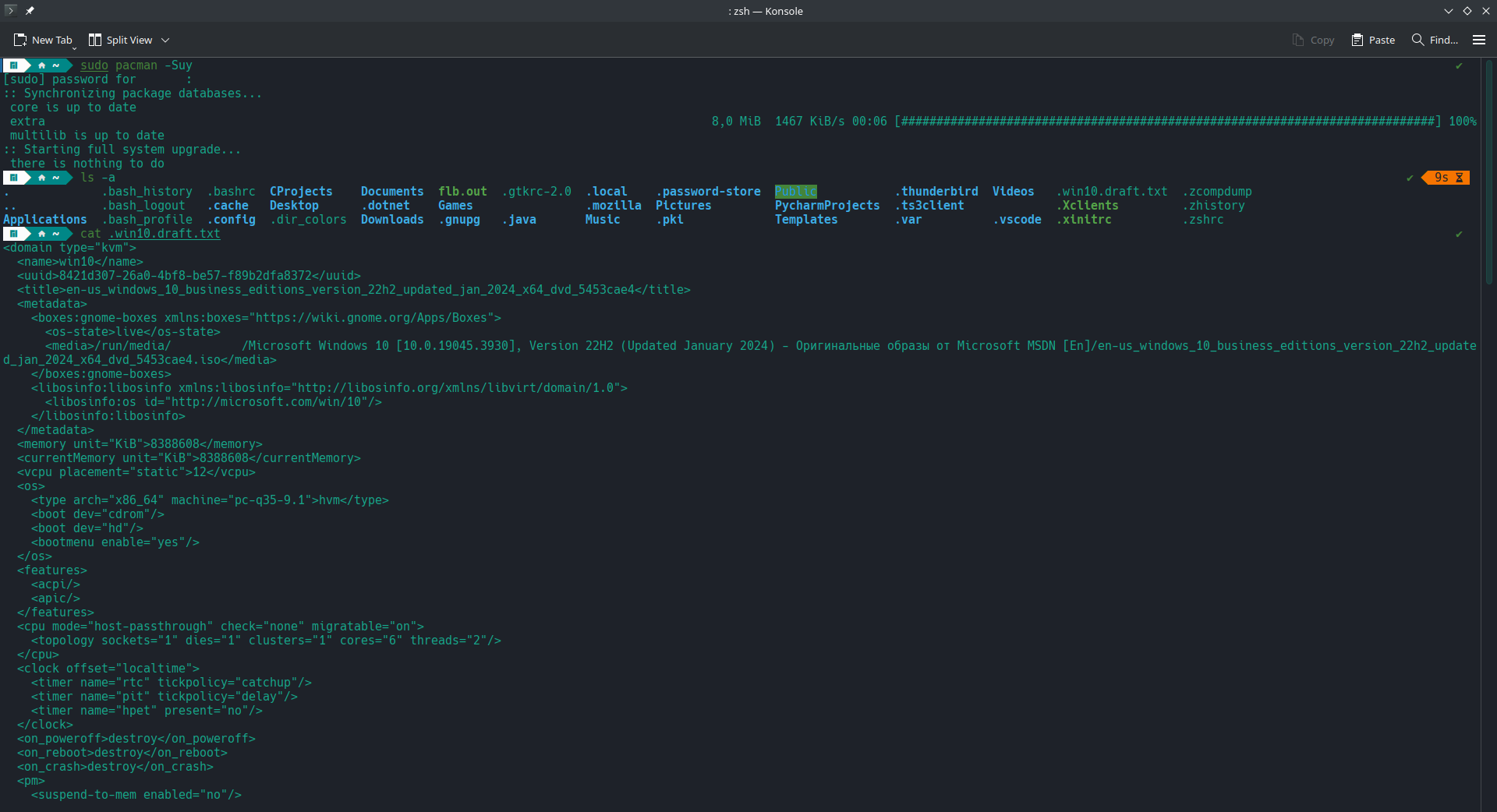
Task: Click the highlighted 'Public' directory name
Action: coord(795,192)
